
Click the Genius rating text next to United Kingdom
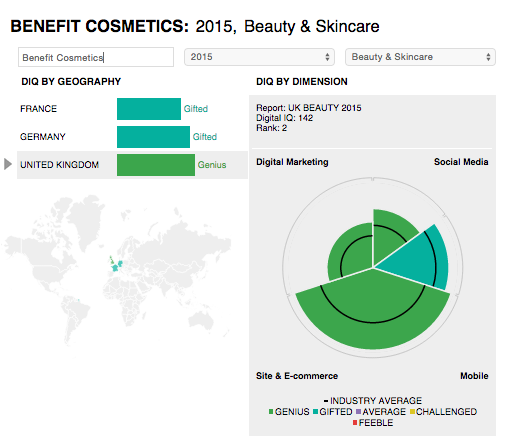tap(212, 165)
